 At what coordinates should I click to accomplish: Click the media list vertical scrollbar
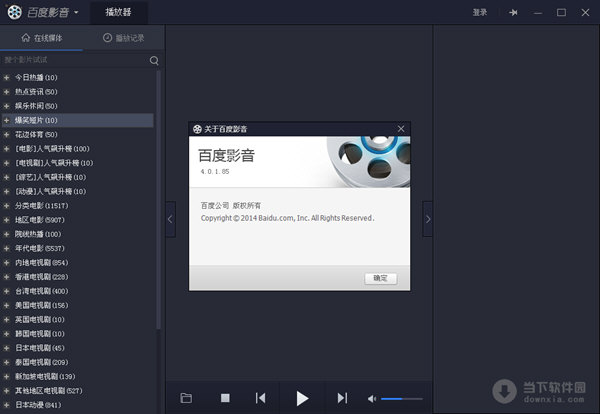[158, 199]
